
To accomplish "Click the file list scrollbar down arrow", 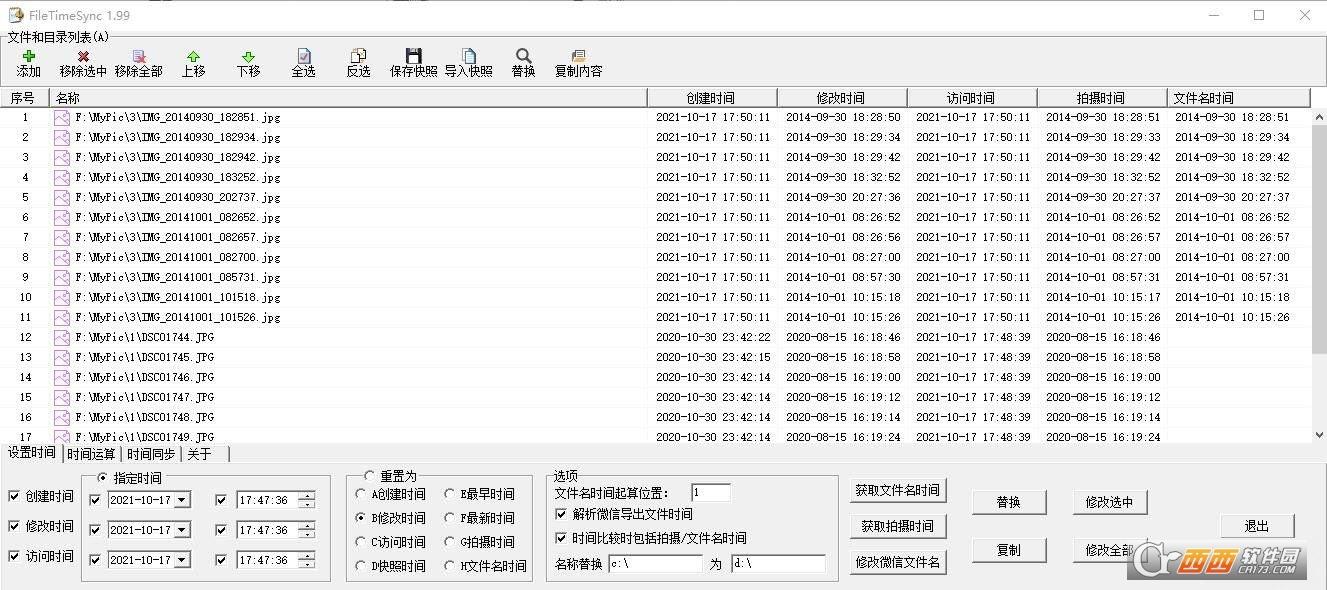I will point(1319,435).
